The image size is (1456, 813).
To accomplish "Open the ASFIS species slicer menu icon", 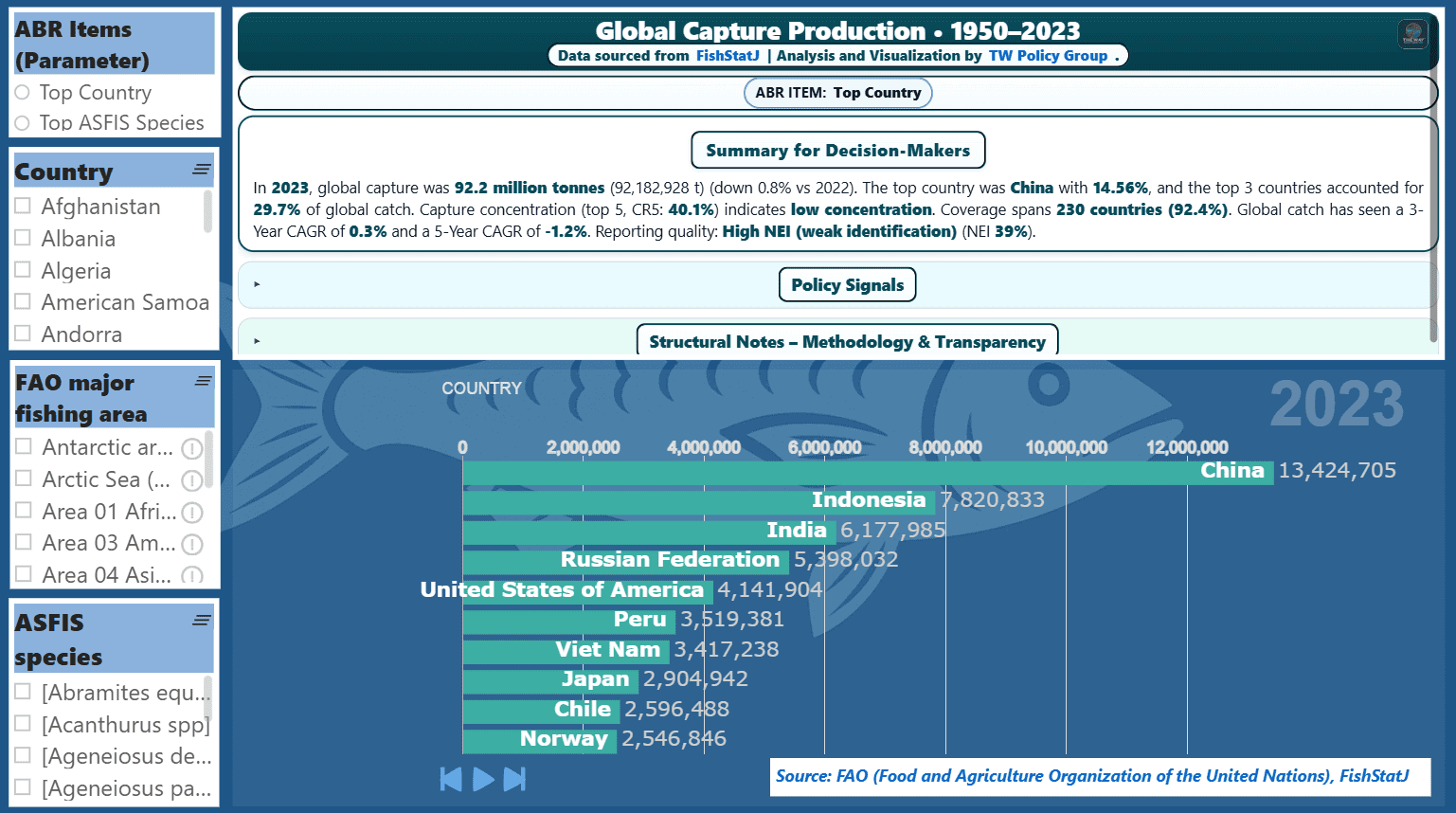I will (x=201, y=621).
